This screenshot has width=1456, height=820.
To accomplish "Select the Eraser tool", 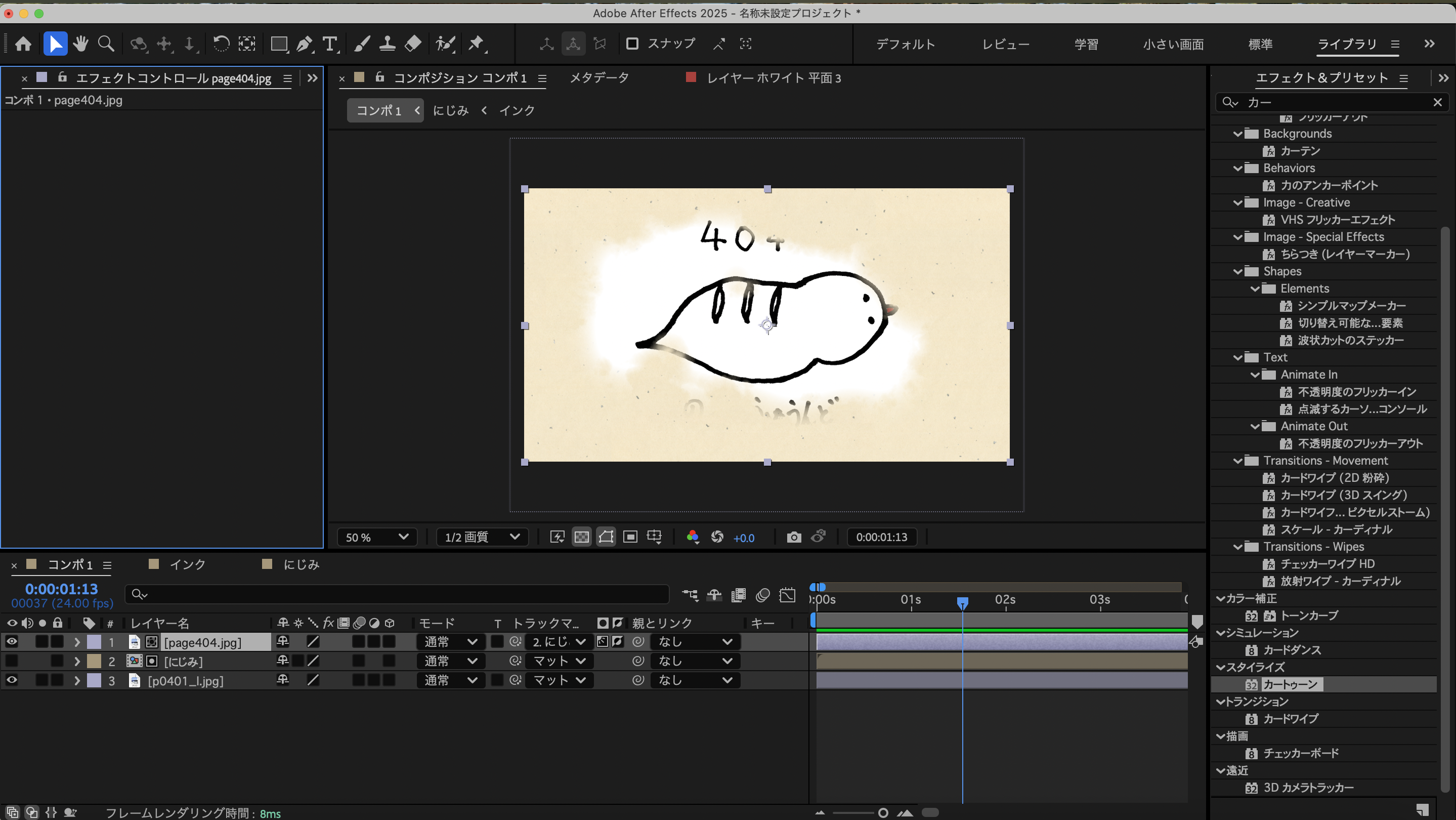I will (413, 44).
